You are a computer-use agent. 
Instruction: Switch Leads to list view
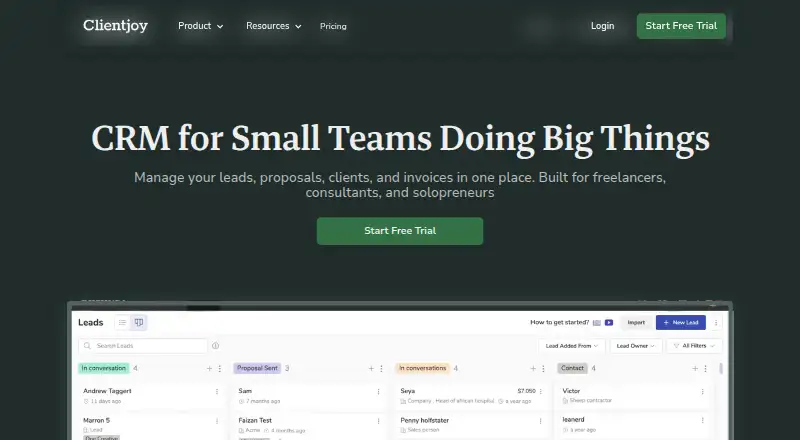pyautogui.click(x=122, y=323)
